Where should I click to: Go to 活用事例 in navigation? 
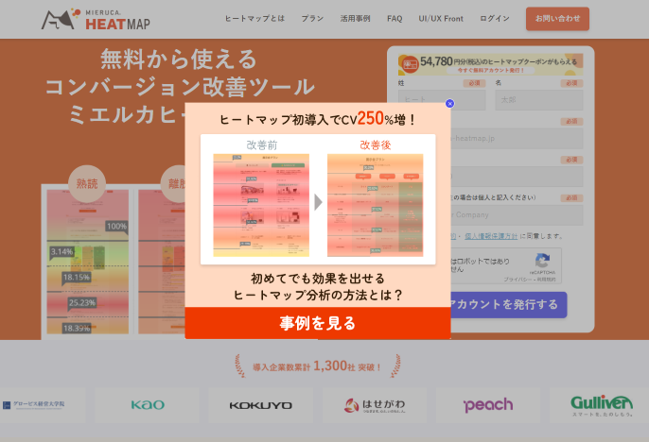point(355,19)
